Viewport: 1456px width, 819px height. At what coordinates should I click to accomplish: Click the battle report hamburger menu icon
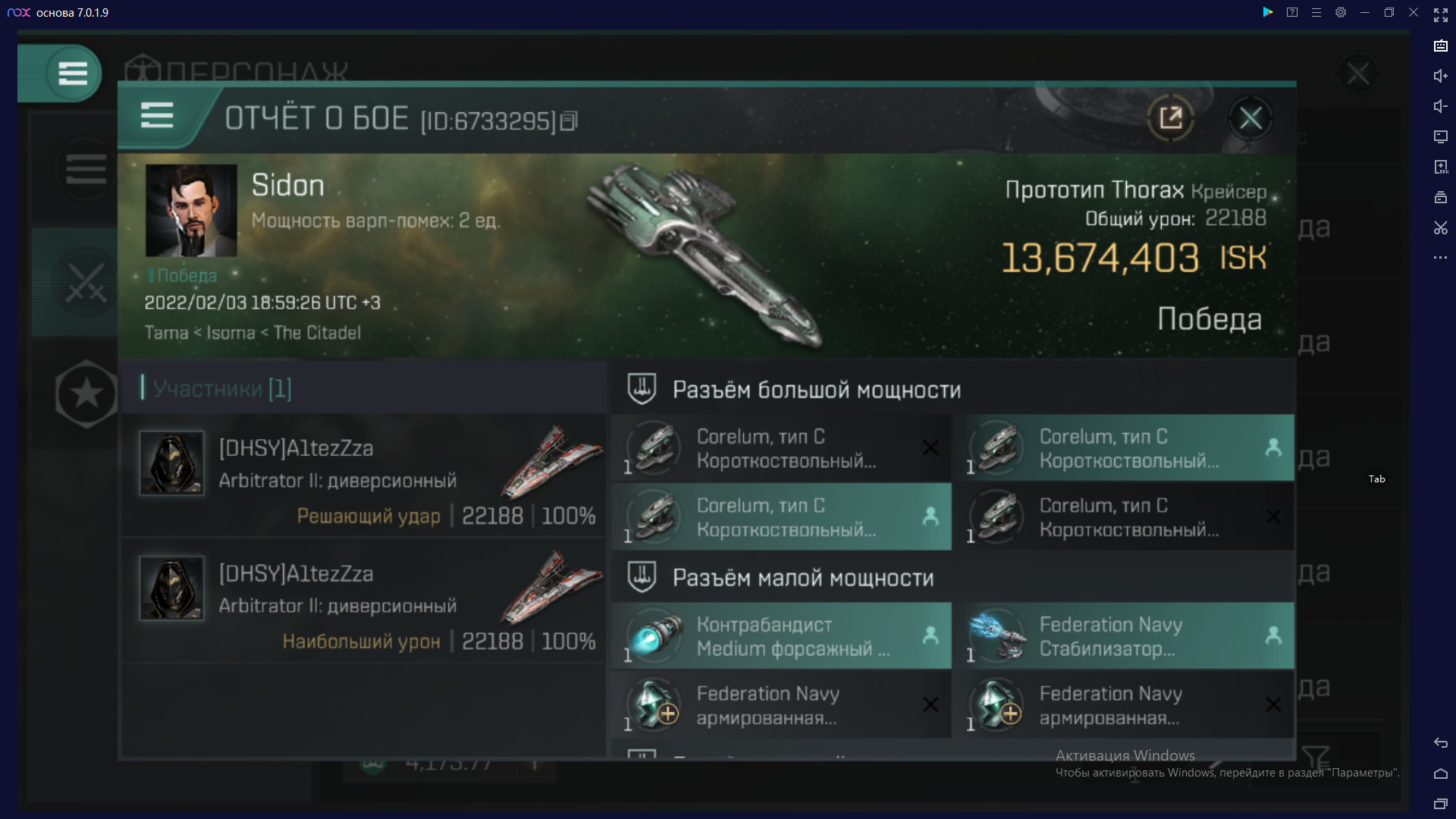[x=156, y=118]
